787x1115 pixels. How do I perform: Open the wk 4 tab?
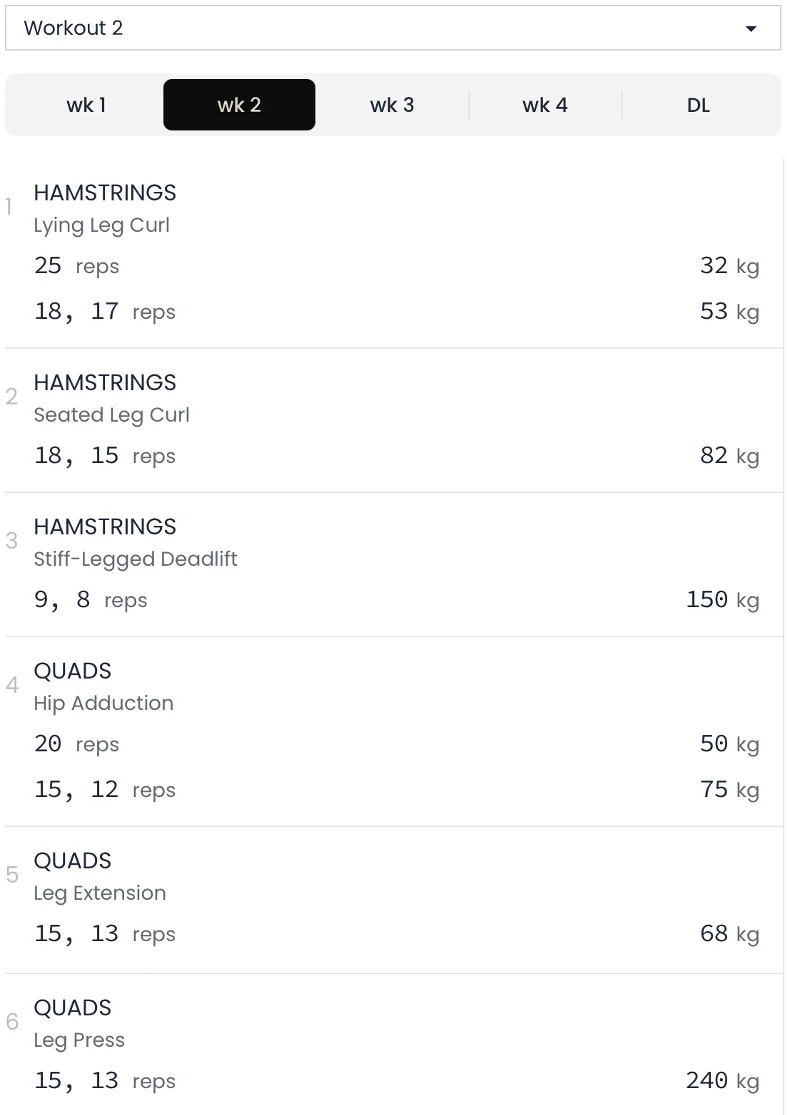pyautogui.click(x=545, y=105)
